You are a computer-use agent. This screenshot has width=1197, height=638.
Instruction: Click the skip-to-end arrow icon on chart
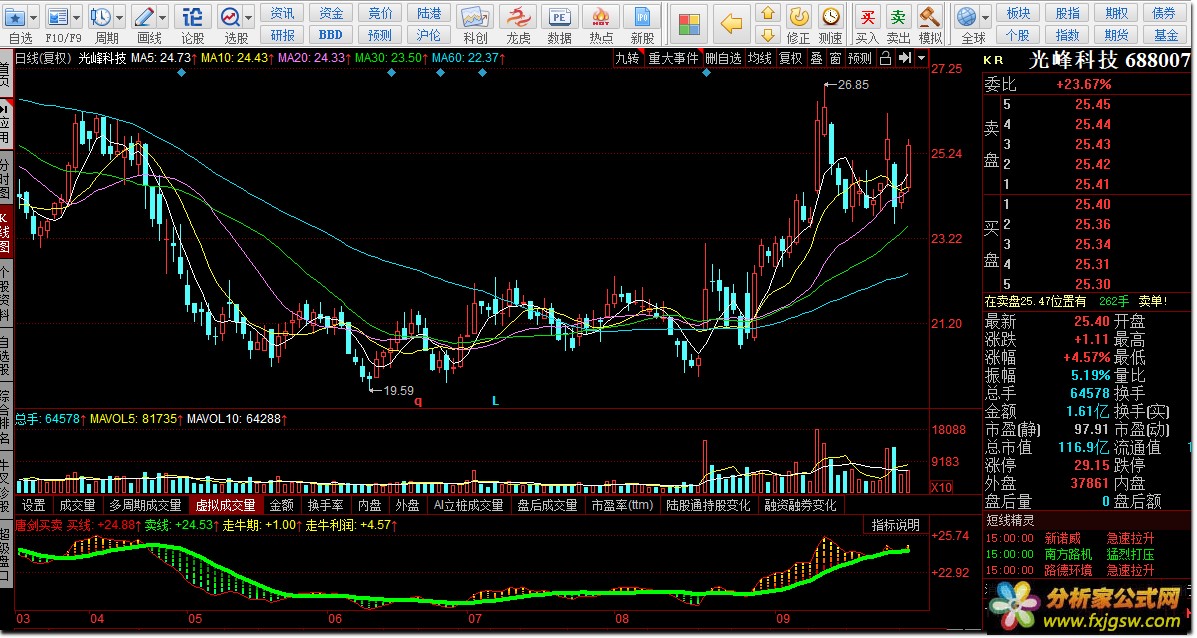[905, 58]
